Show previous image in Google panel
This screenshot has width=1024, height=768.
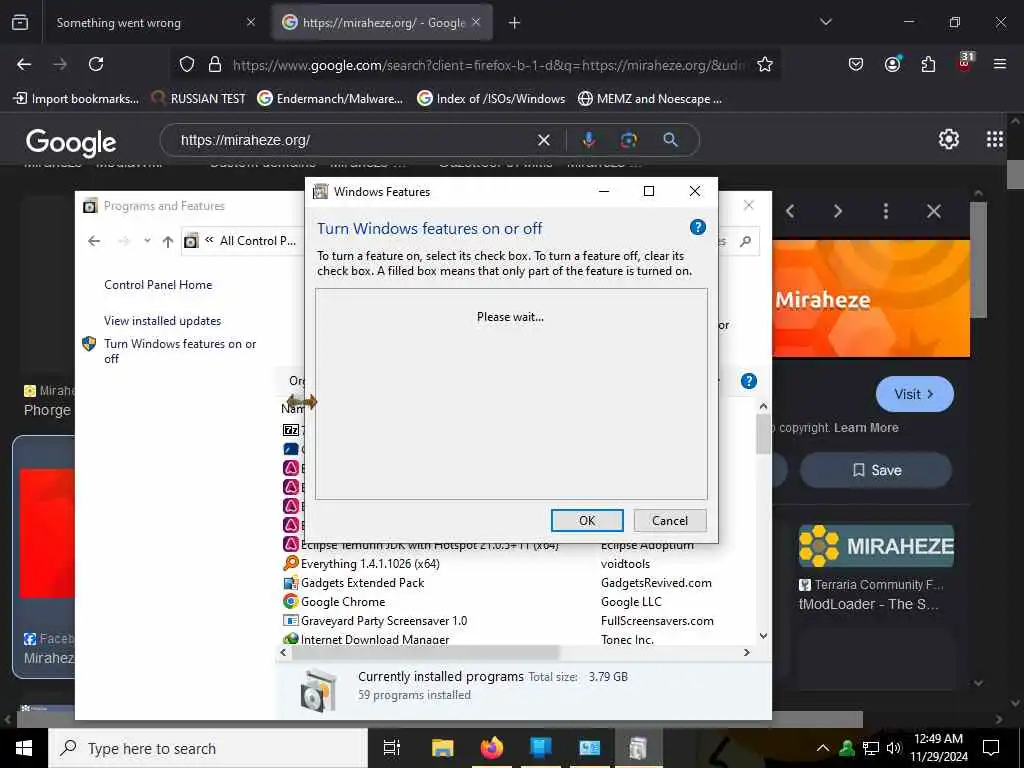[x=790, y=211]
